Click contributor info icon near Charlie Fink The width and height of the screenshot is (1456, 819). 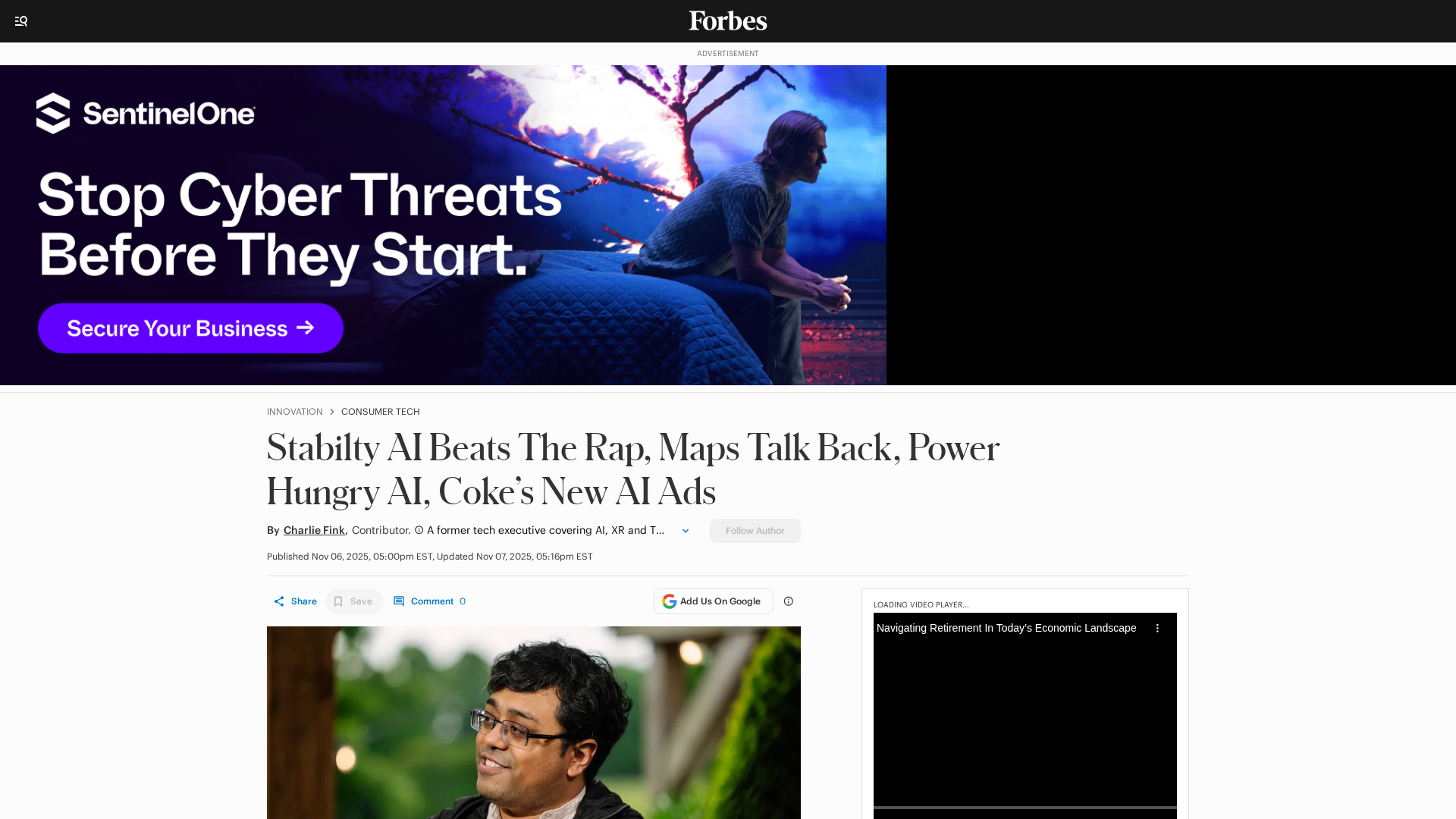pos(419,530)
